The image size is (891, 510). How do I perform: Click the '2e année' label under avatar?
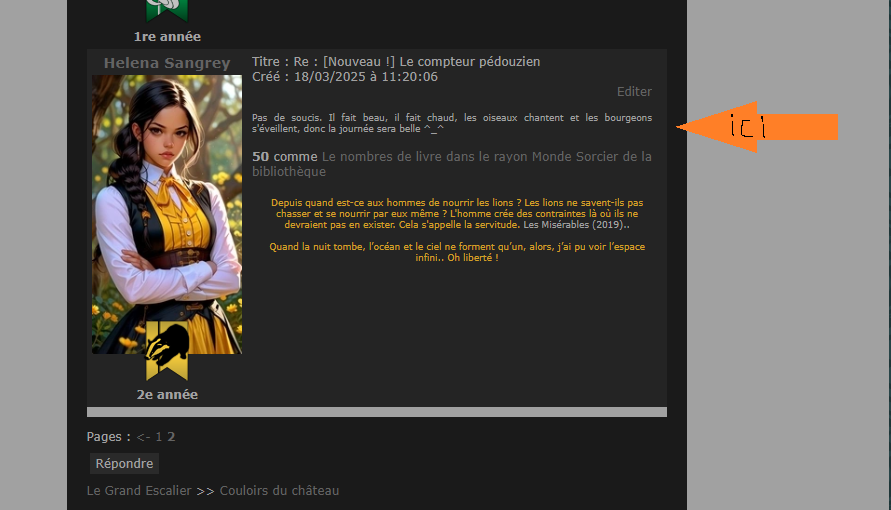click(x=167, y=395)
